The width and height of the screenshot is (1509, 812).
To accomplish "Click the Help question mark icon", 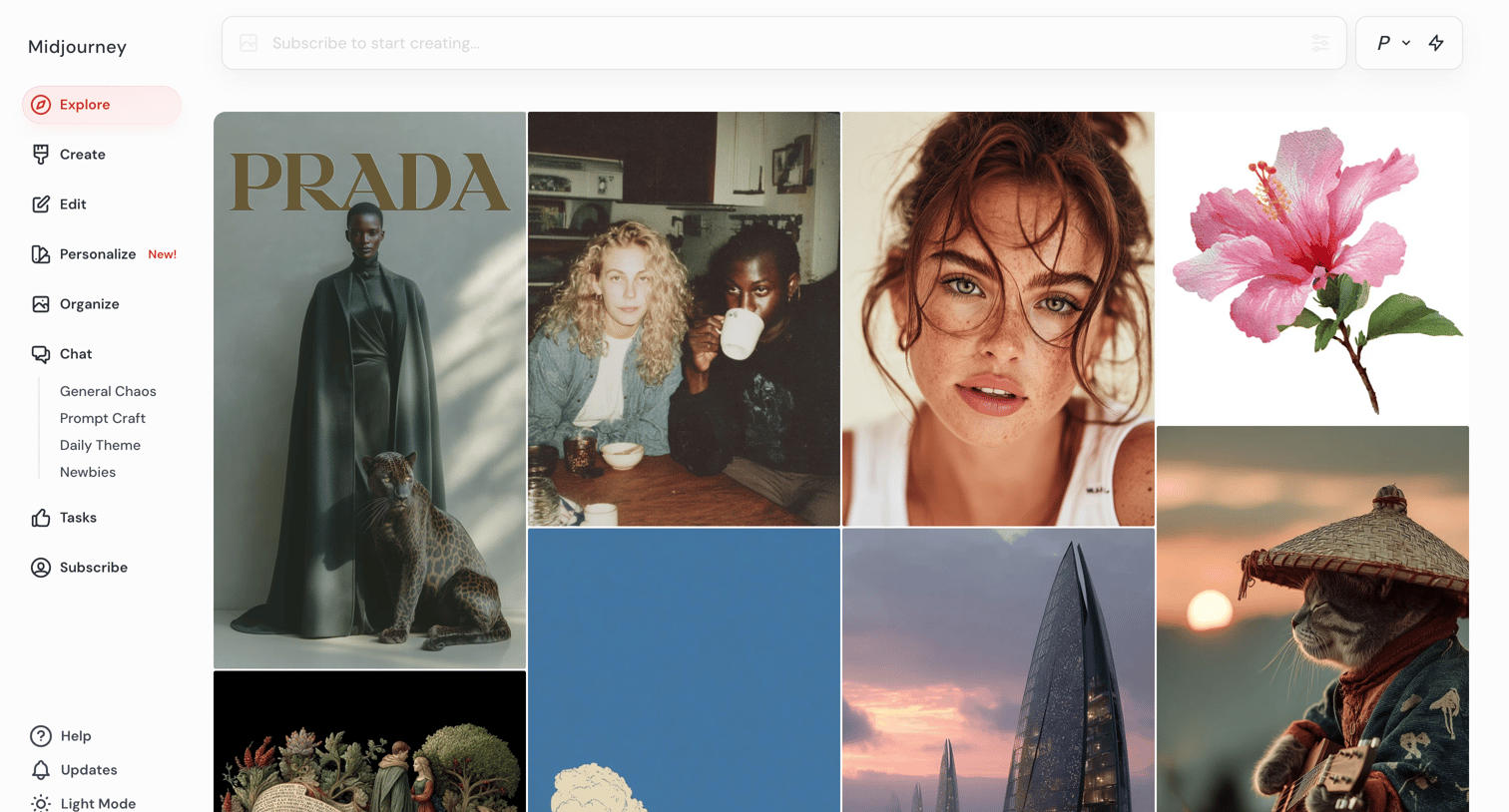I will coord(41,736).
